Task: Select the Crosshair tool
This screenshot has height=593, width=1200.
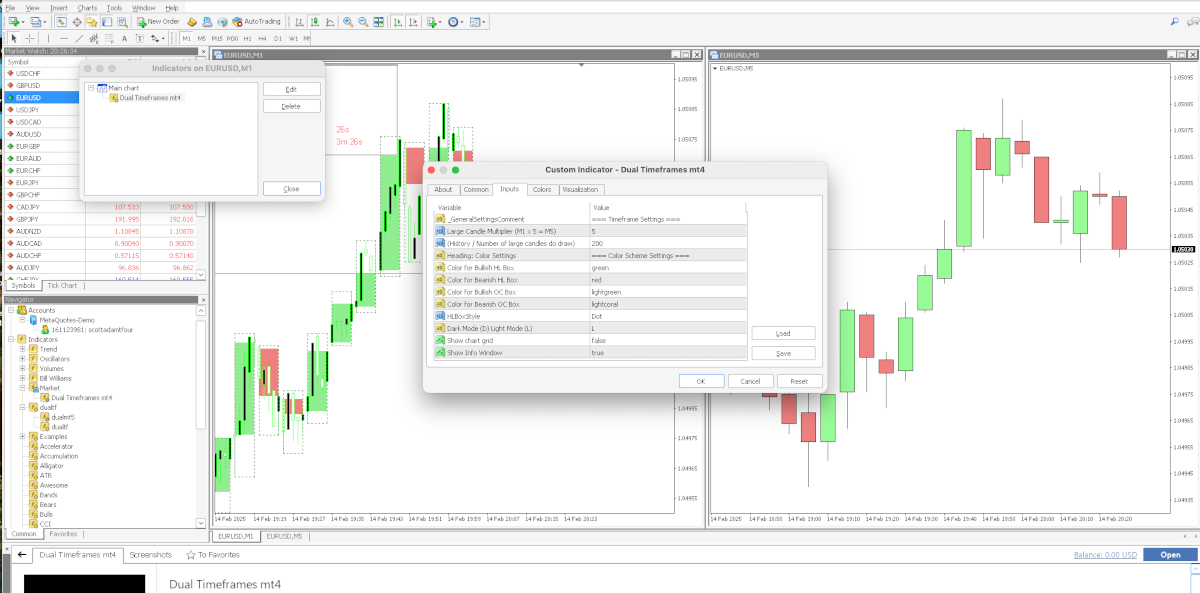Action: point(29,38)
